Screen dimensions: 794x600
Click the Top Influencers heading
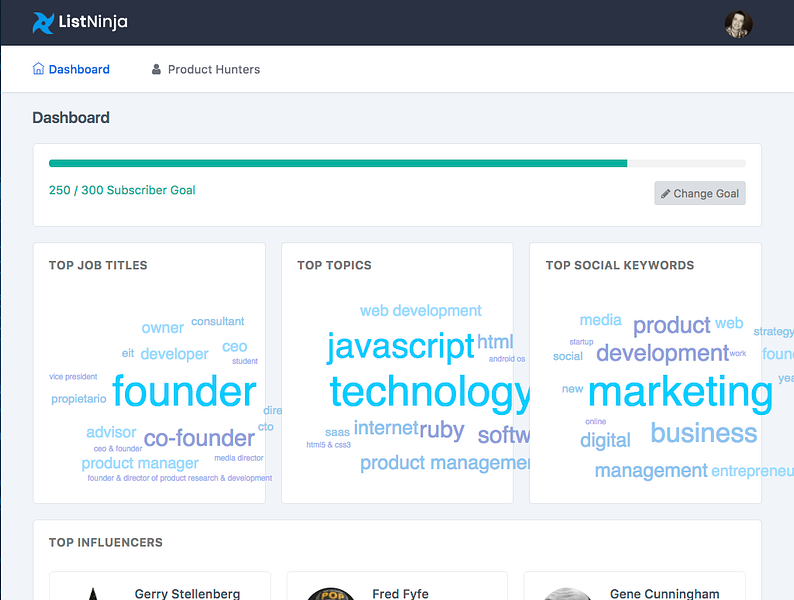[x=105, y=542]
